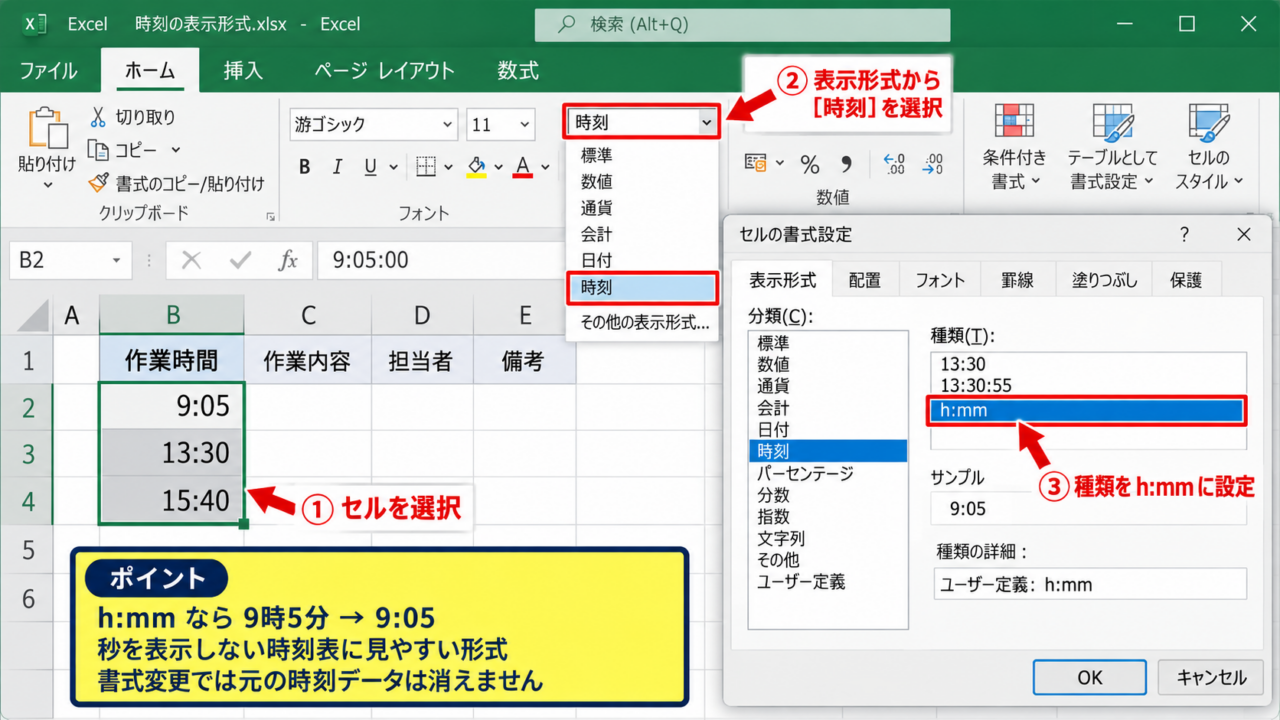Select column C header
1280x720 pixels.
[308, 316]
